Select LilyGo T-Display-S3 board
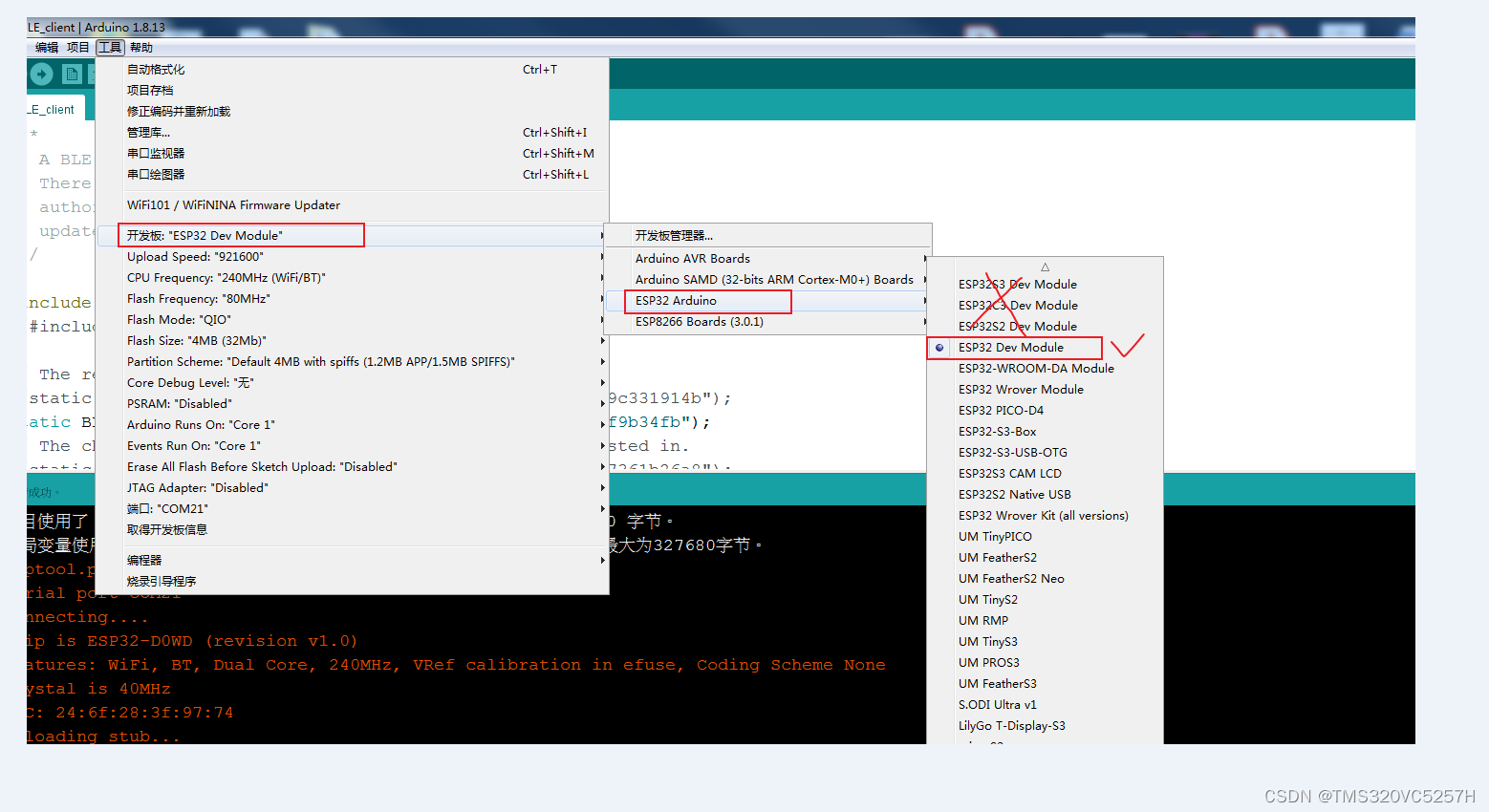The image size is (1489, 812). (1045, 726)
